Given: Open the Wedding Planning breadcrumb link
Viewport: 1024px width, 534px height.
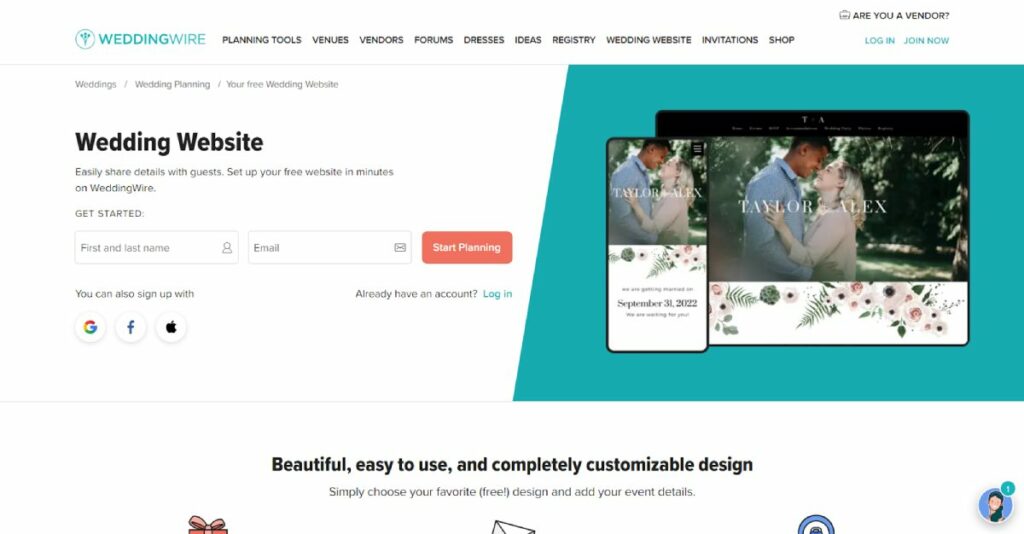Looking at the screenshot, I should pos(172,84).
